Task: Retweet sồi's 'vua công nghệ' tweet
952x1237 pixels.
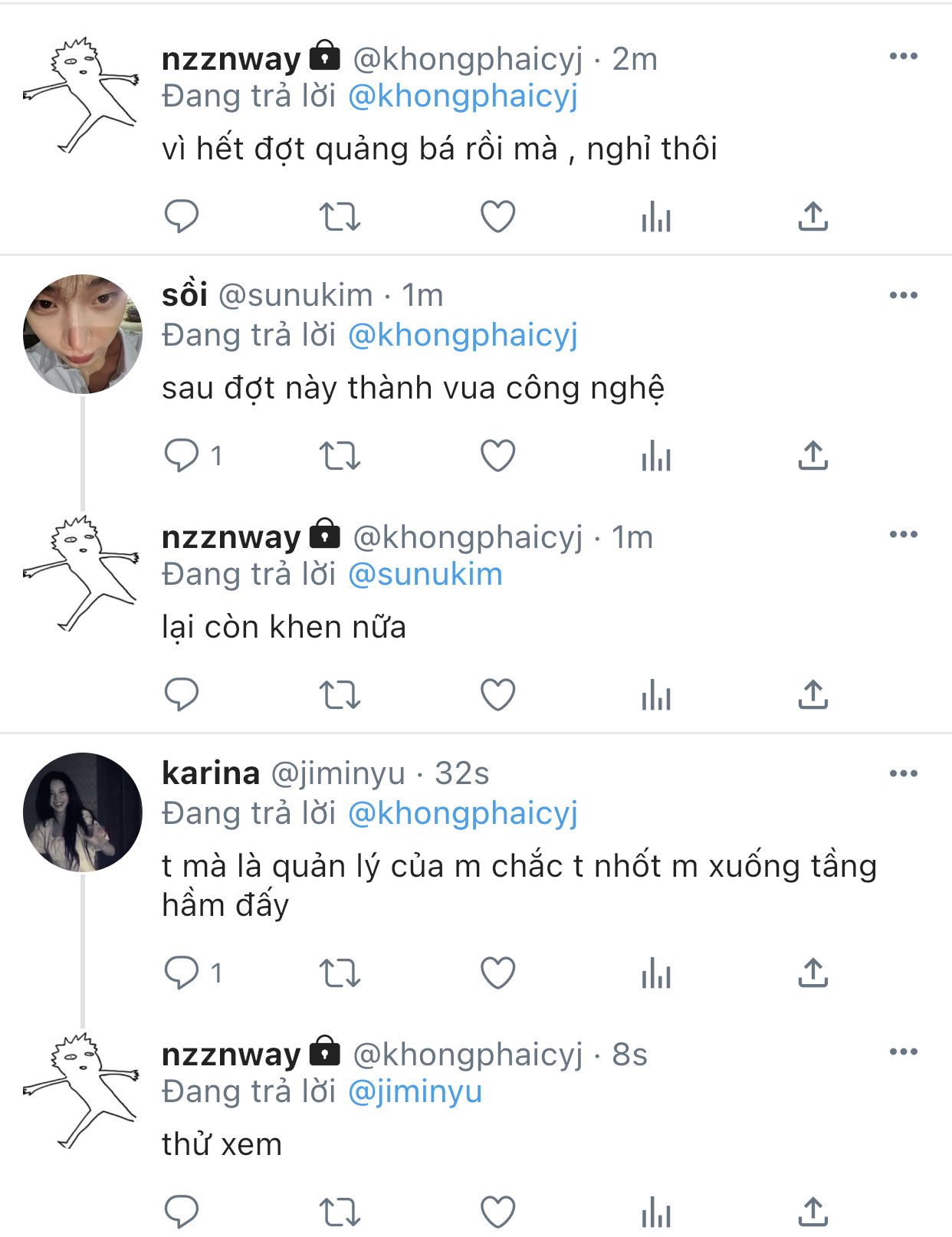Action: click(339, 456)
